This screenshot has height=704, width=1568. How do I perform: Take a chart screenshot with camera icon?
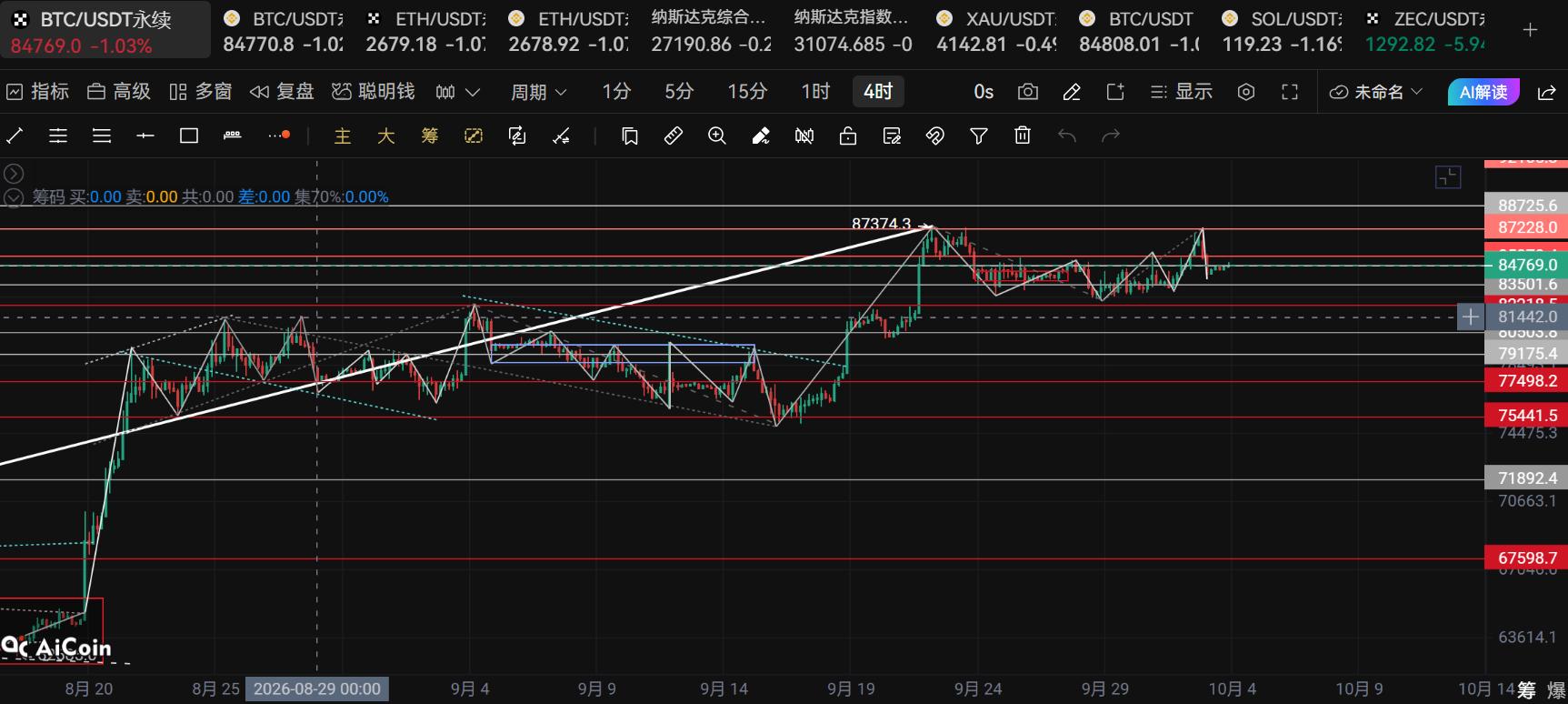(1028, 92)
